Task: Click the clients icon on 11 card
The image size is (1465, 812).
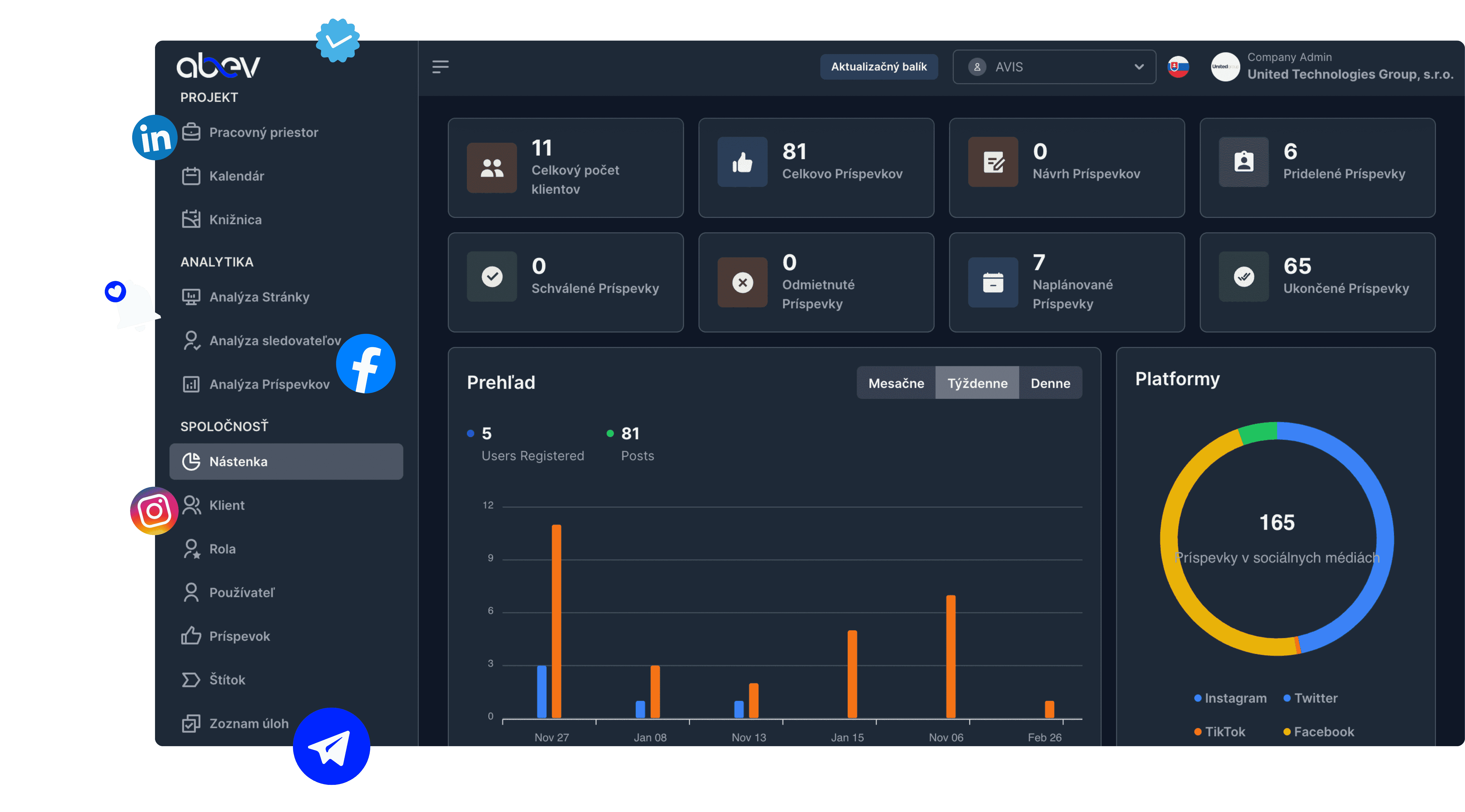Action: [492, 168]
